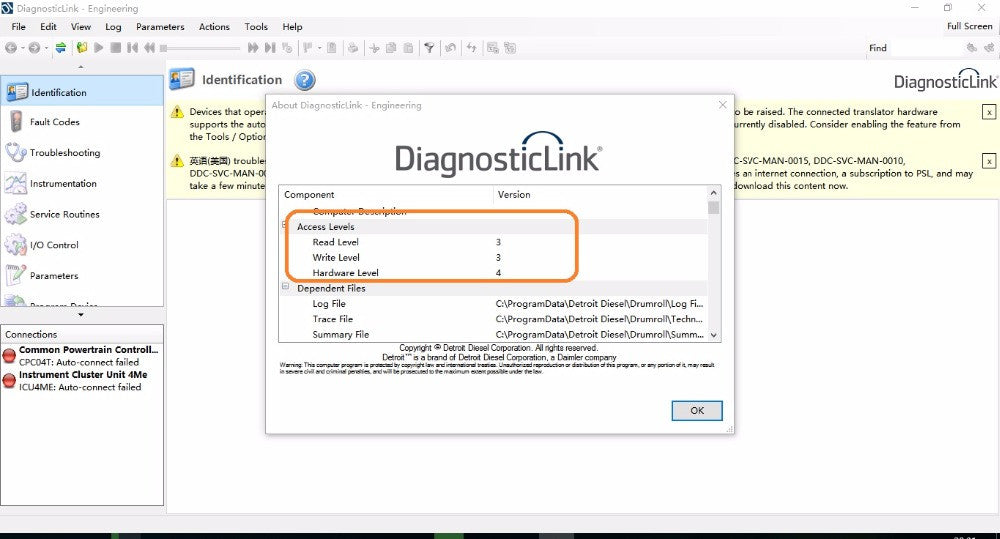Viewport: 1000px width, 539px height.
Task: Click the sidebar scroll-up arrow
Action: 81,67
